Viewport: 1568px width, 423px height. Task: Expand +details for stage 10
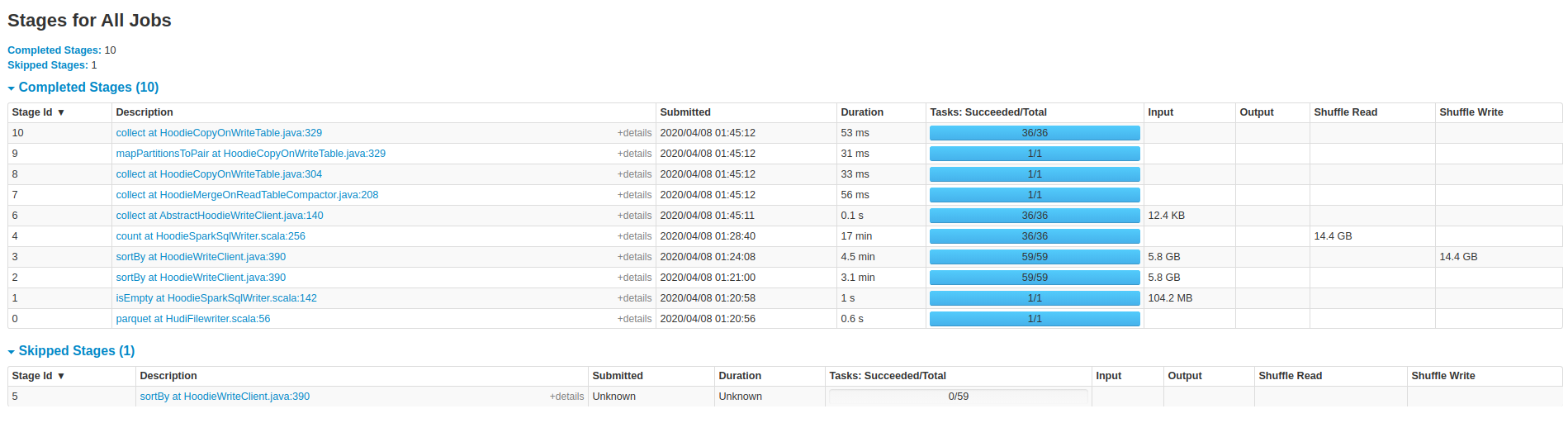634,133
